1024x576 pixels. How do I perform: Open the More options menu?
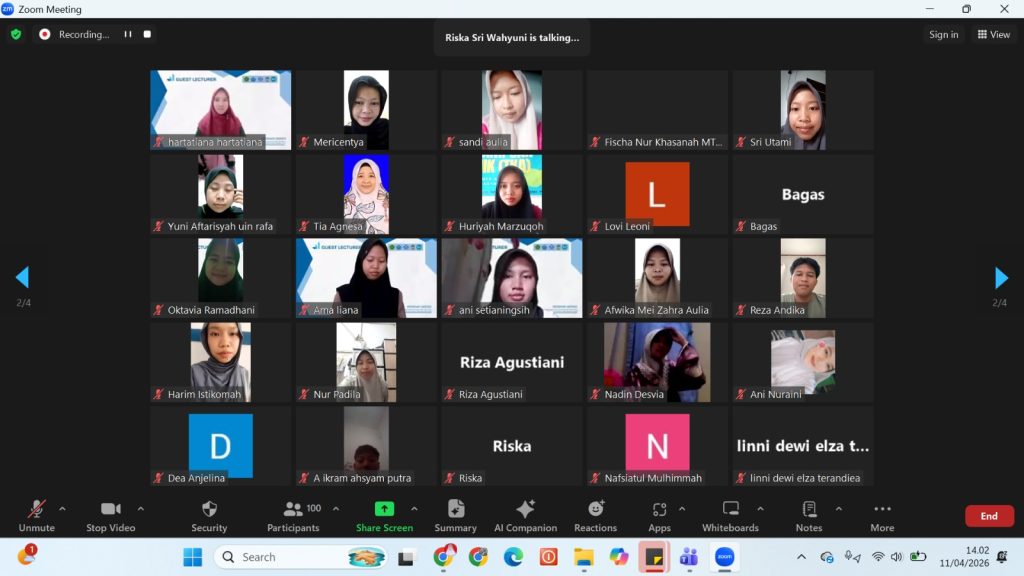point(881,516)
